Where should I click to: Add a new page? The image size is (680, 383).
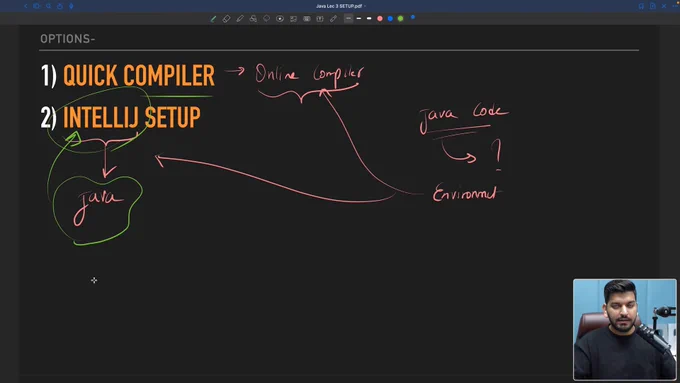pyautogui.click(x=653, y=6)
